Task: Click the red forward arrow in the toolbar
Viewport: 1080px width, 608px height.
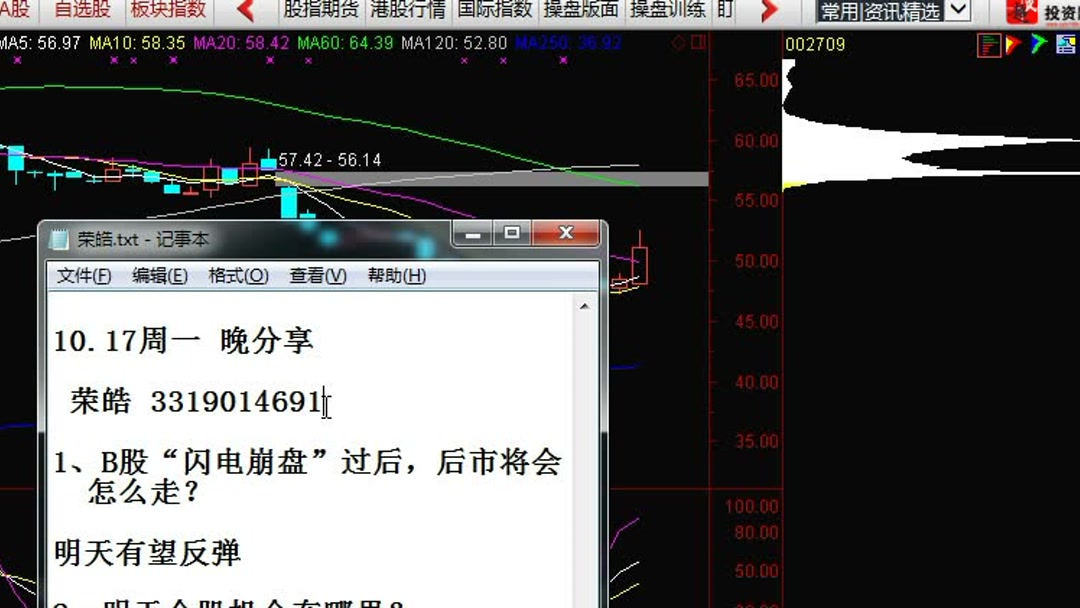Action: pos(768,12)
